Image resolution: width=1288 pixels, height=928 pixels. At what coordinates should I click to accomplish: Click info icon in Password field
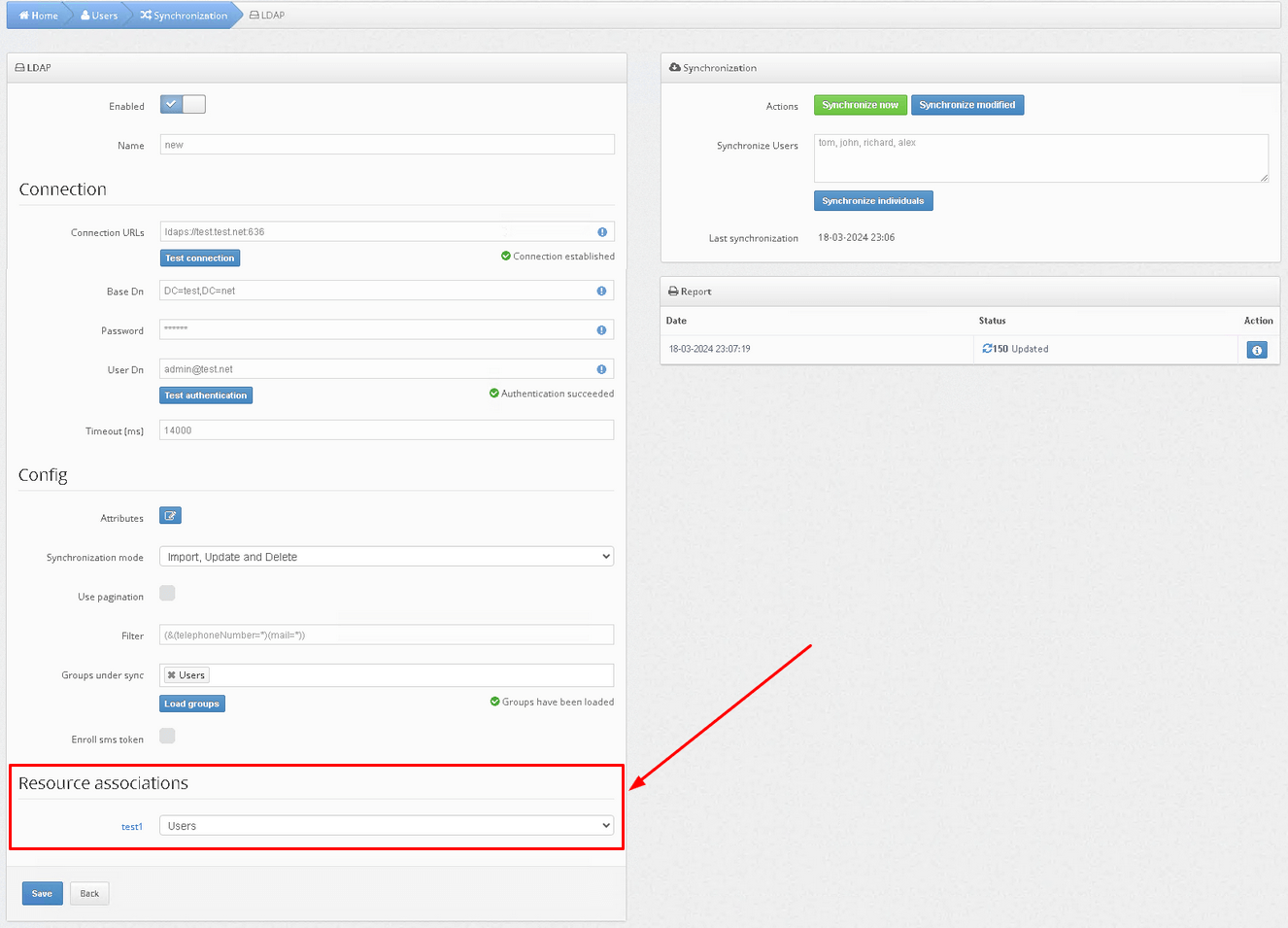[601, 330]
